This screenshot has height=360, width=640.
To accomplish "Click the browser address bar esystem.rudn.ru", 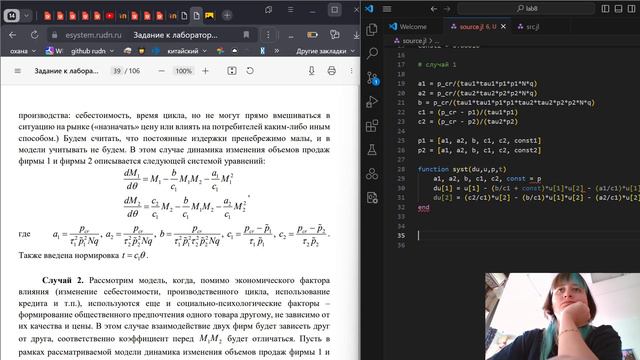I will [152, 36].
